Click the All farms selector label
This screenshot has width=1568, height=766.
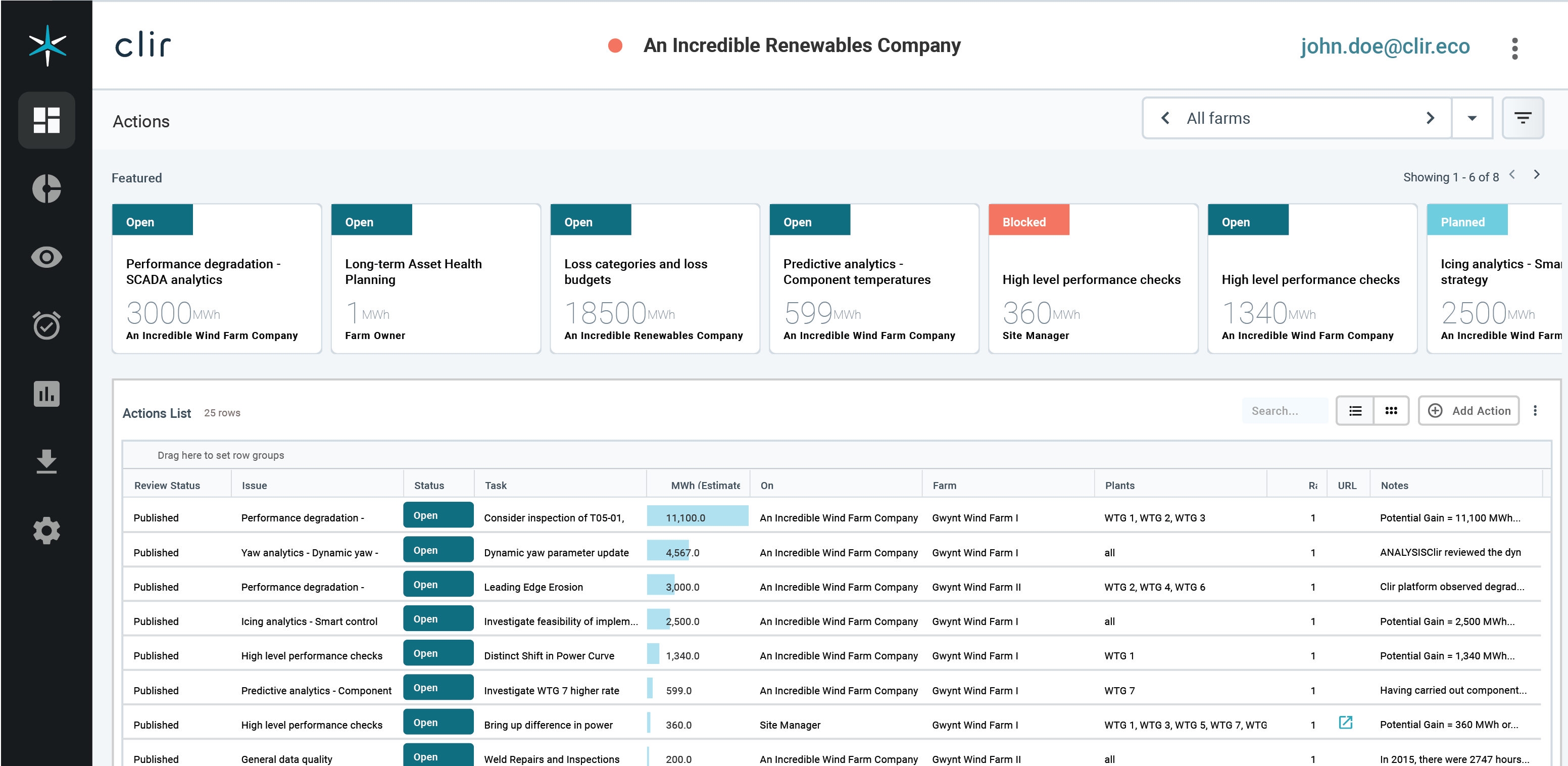click(1218, 118)
